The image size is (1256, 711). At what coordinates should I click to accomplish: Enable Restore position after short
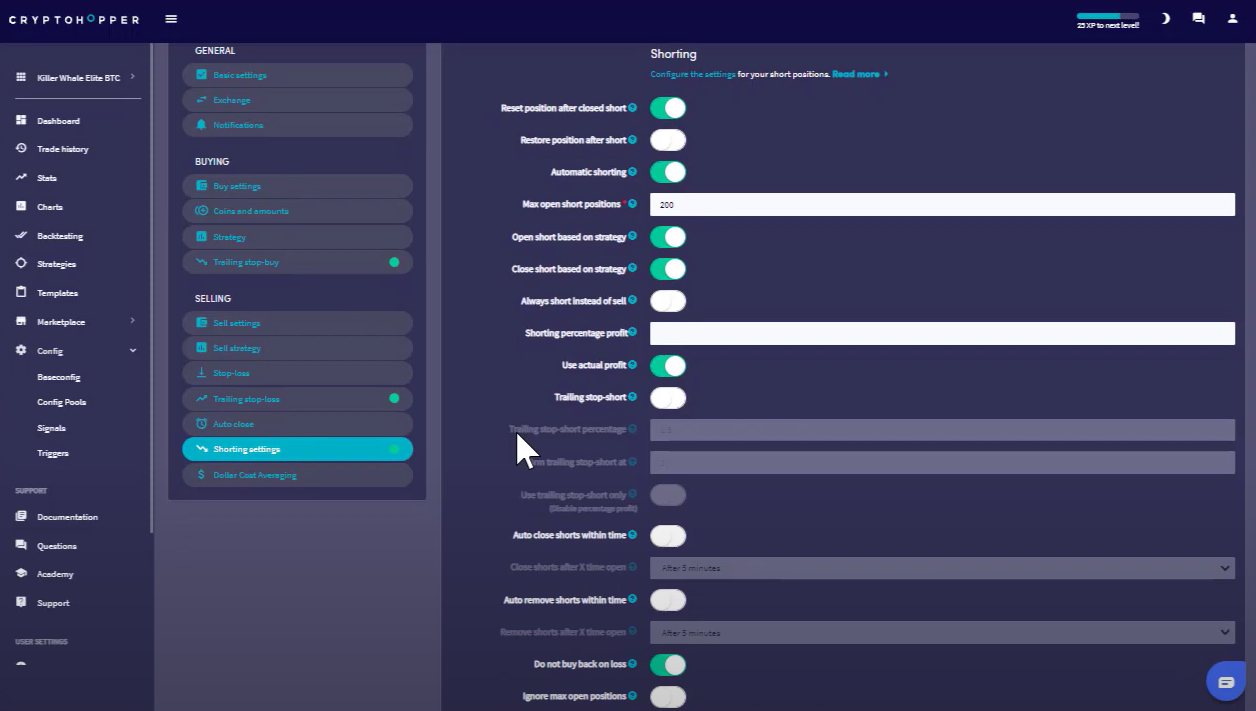tap(668, 140)
